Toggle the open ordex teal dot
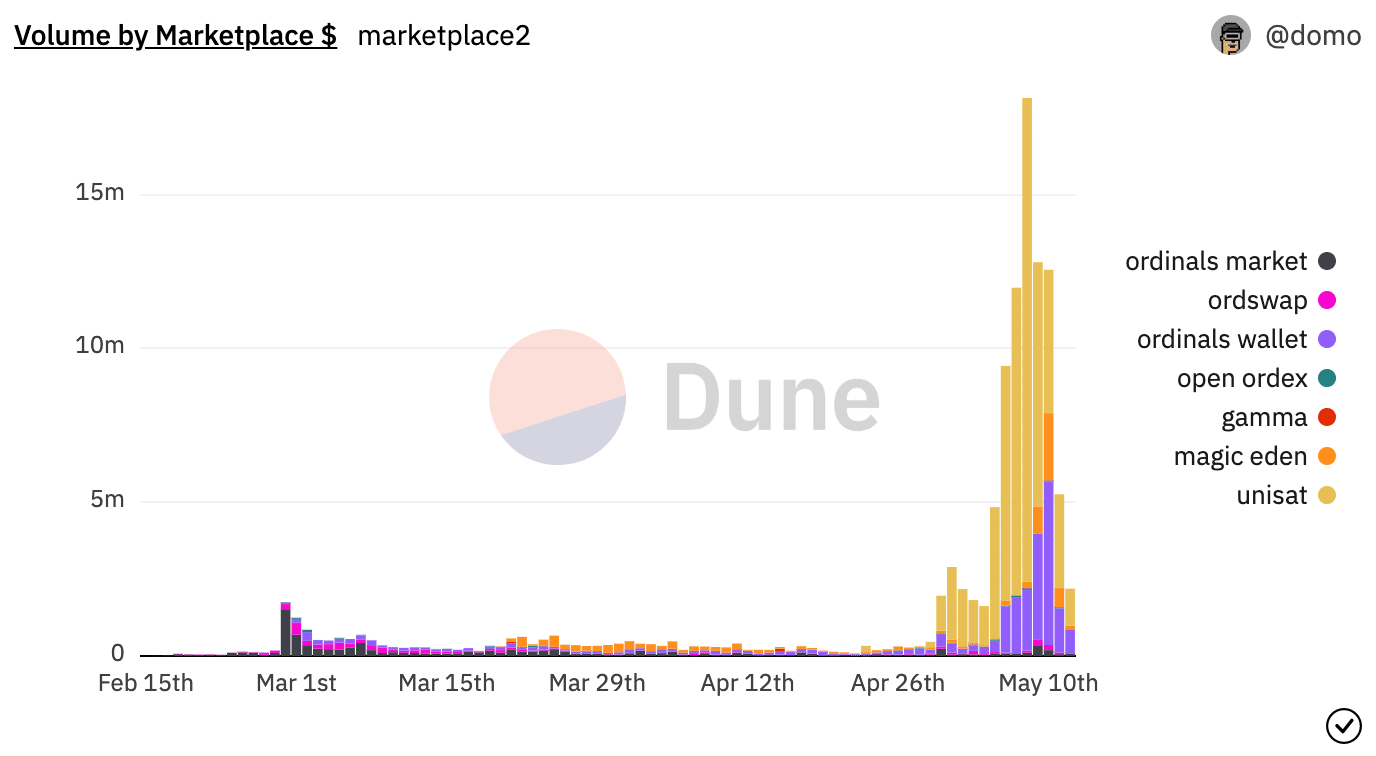This screenshot has height=758, width=1376. coord(1327,379)
